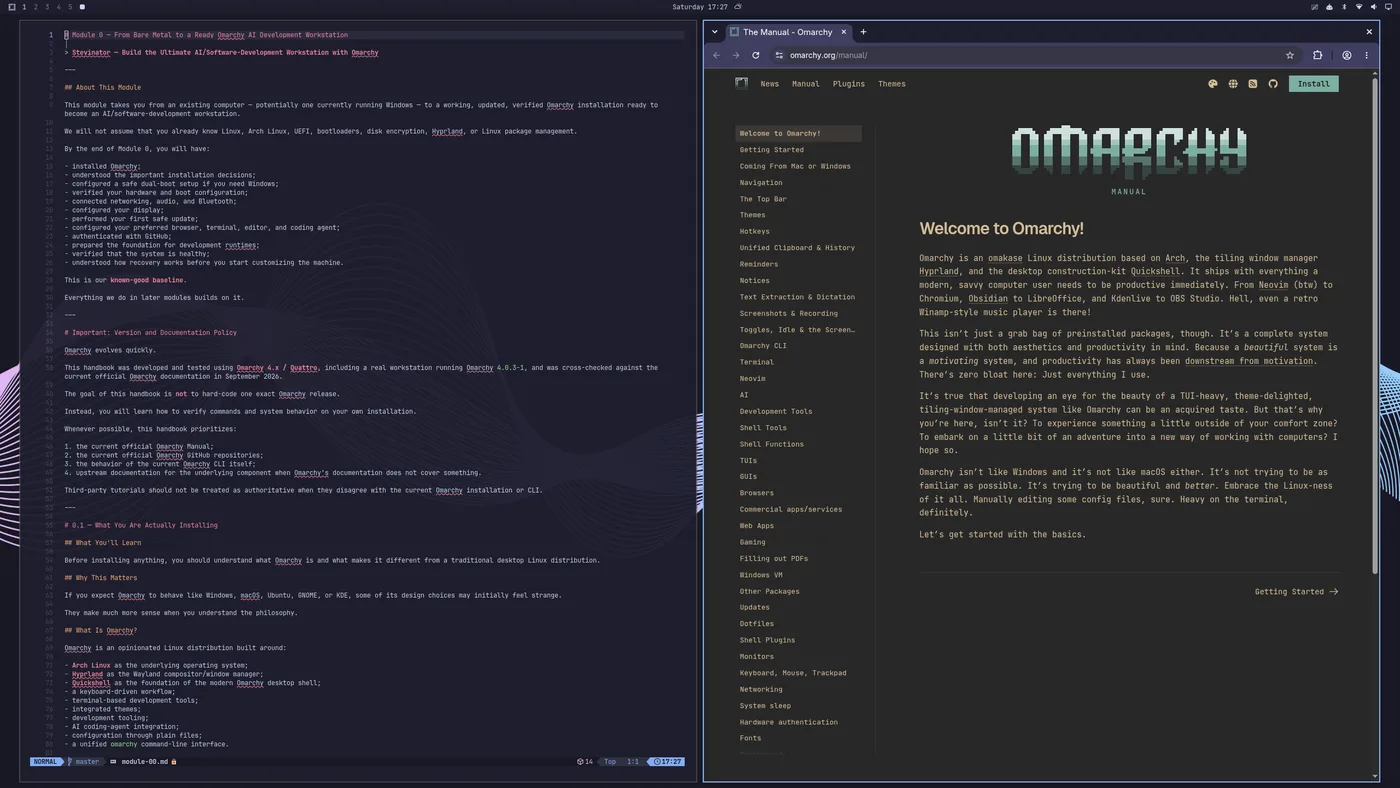1400x788 pixels.
Task: Open 'Dotfiles' sidebar entry
Action: [757, 624]
